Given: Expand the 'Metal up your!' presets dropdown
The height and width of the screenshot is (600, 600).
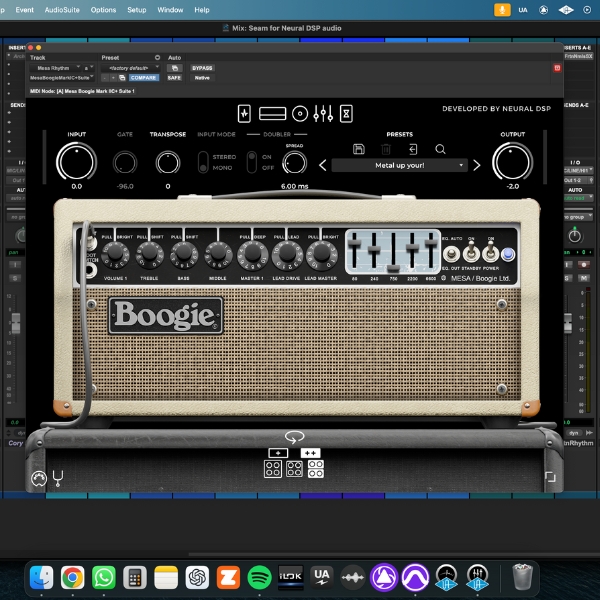Looking at the screenshot, I should point(399,165).
